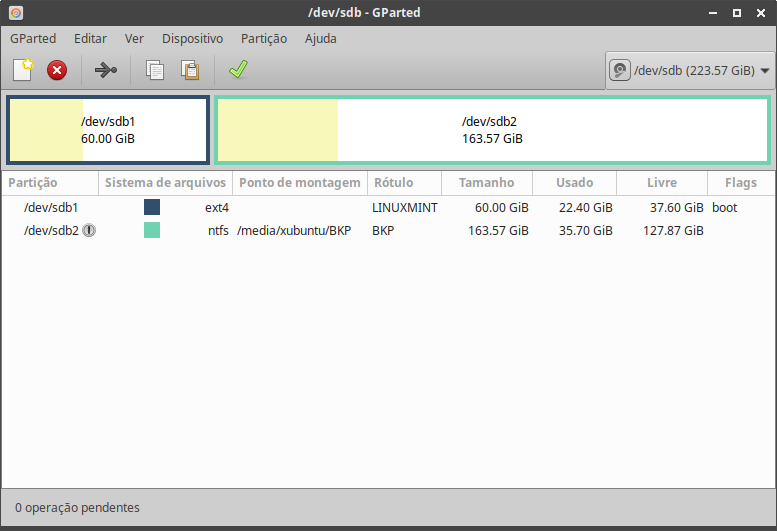Click the 37.60 GiB free value

[x=676, y=208]
